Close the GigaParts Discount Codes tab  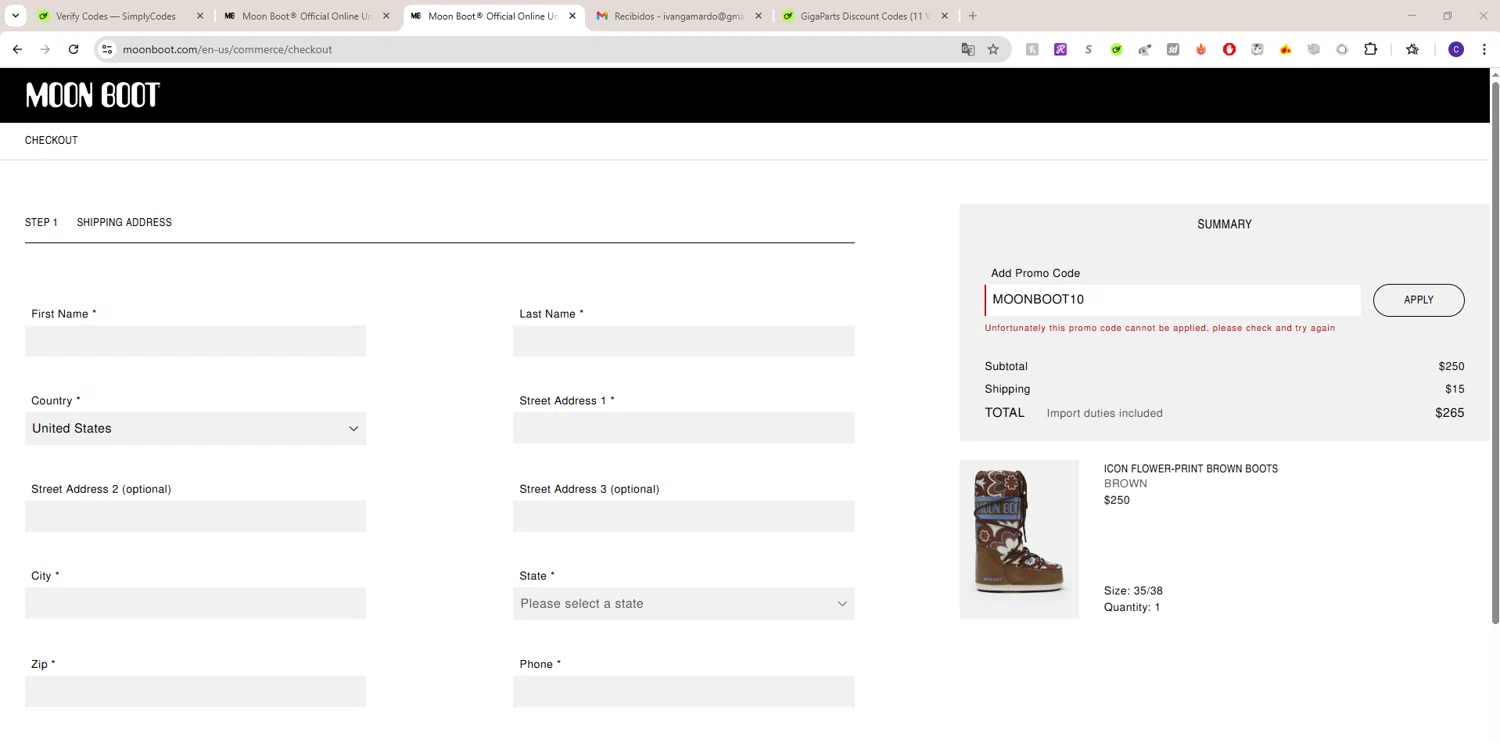pos(944,16)
